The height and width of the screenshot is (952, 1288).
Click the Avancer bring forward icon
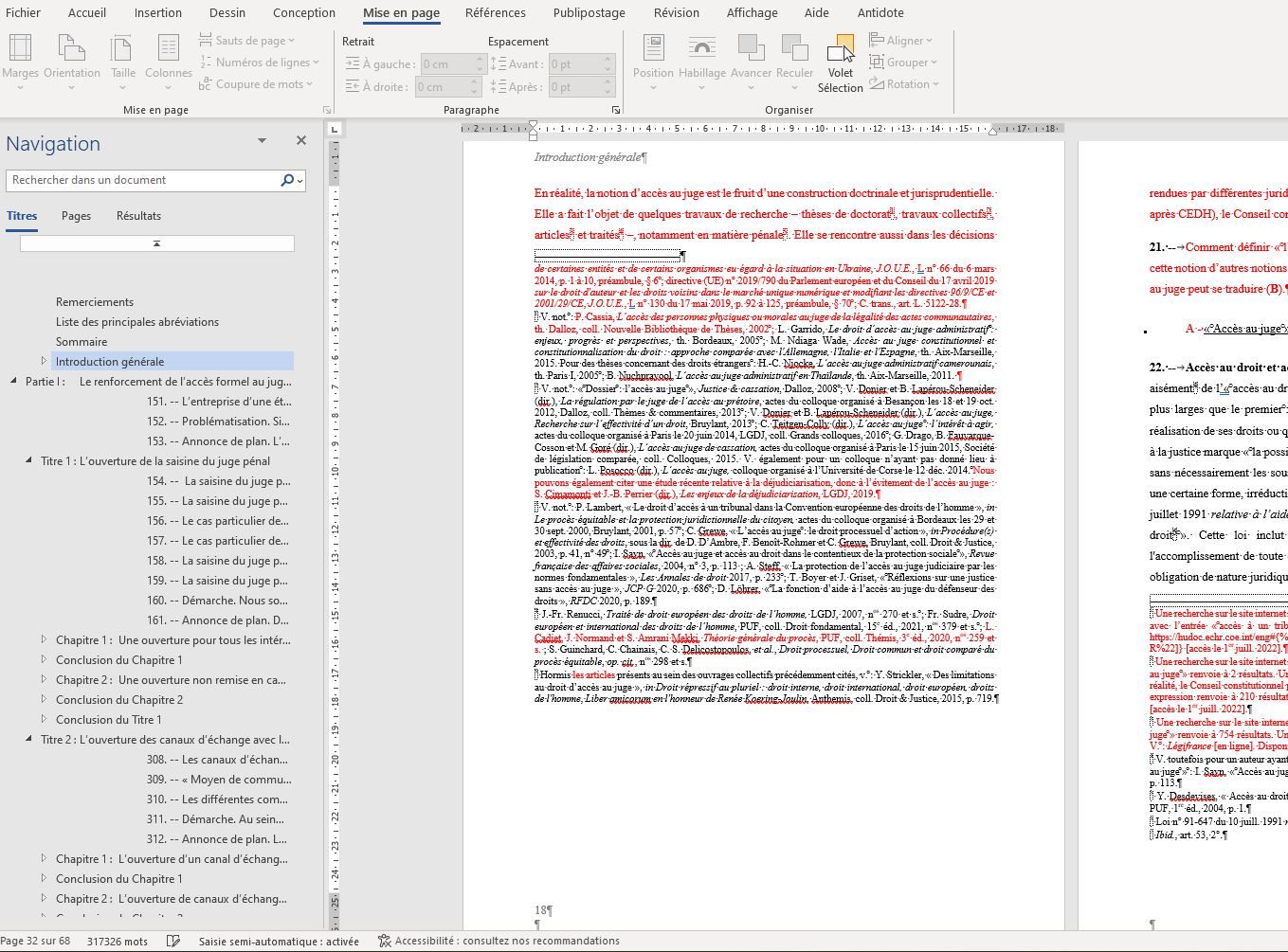pos(751,47)
